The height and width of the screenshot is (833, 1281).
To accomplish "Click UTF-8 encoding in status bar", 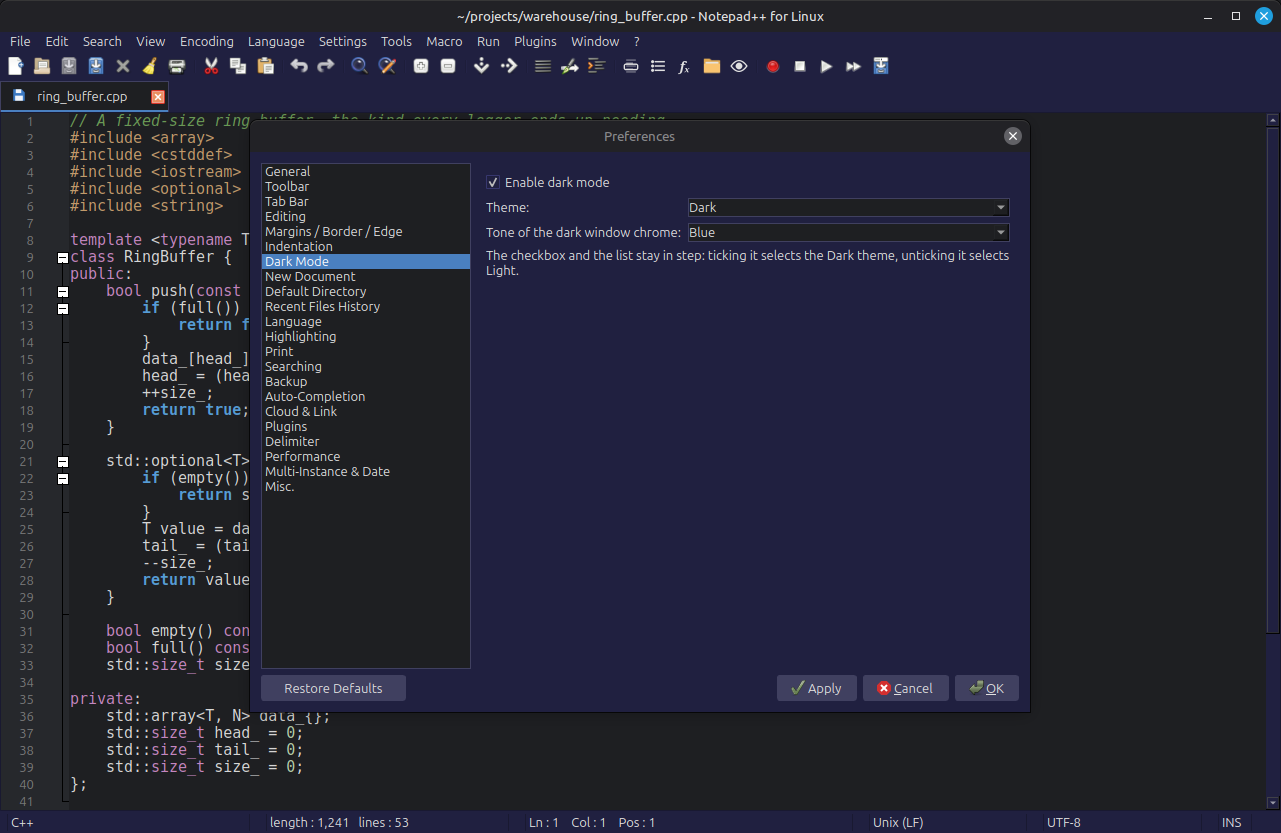I will point(1064,823).
